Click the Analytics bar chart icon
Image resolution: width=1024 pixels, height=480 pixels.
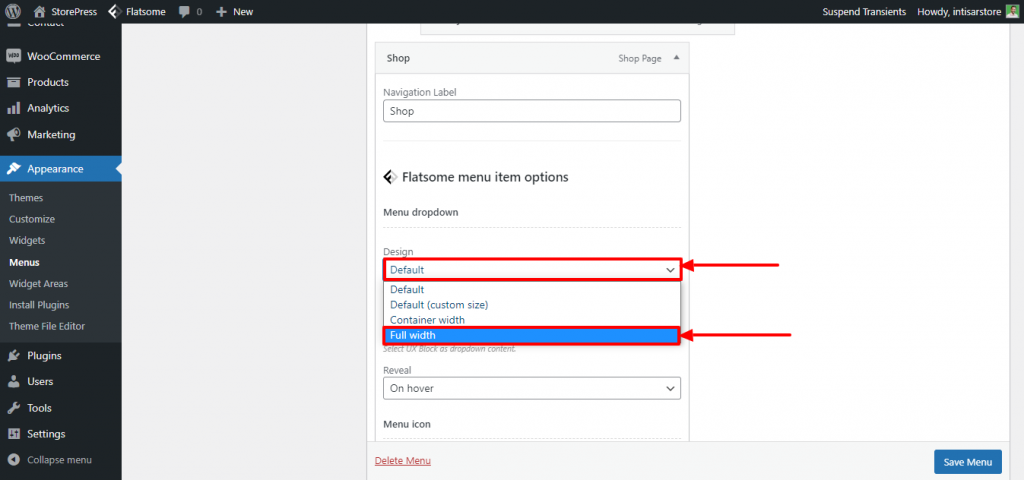tap(14, 108)
